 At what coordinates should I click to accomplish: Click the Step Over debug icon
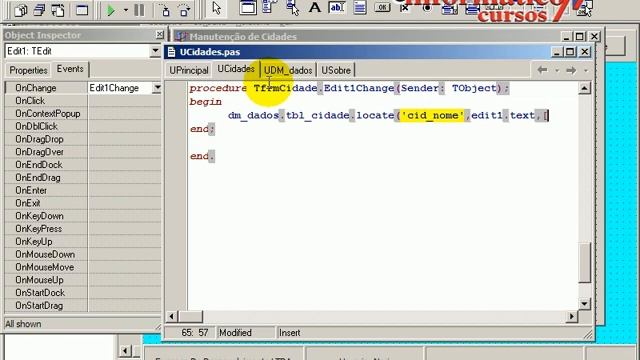184,10
